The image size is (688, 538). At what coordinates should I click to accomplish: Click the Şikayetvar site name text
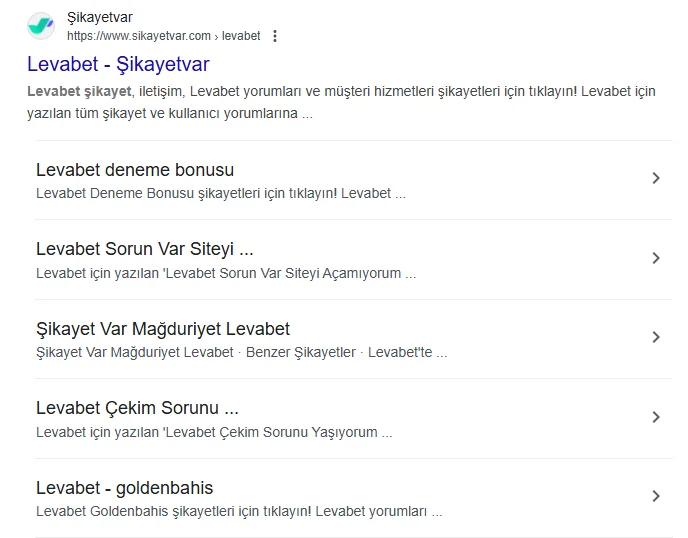pyautogui.click(x=100, y=18)
